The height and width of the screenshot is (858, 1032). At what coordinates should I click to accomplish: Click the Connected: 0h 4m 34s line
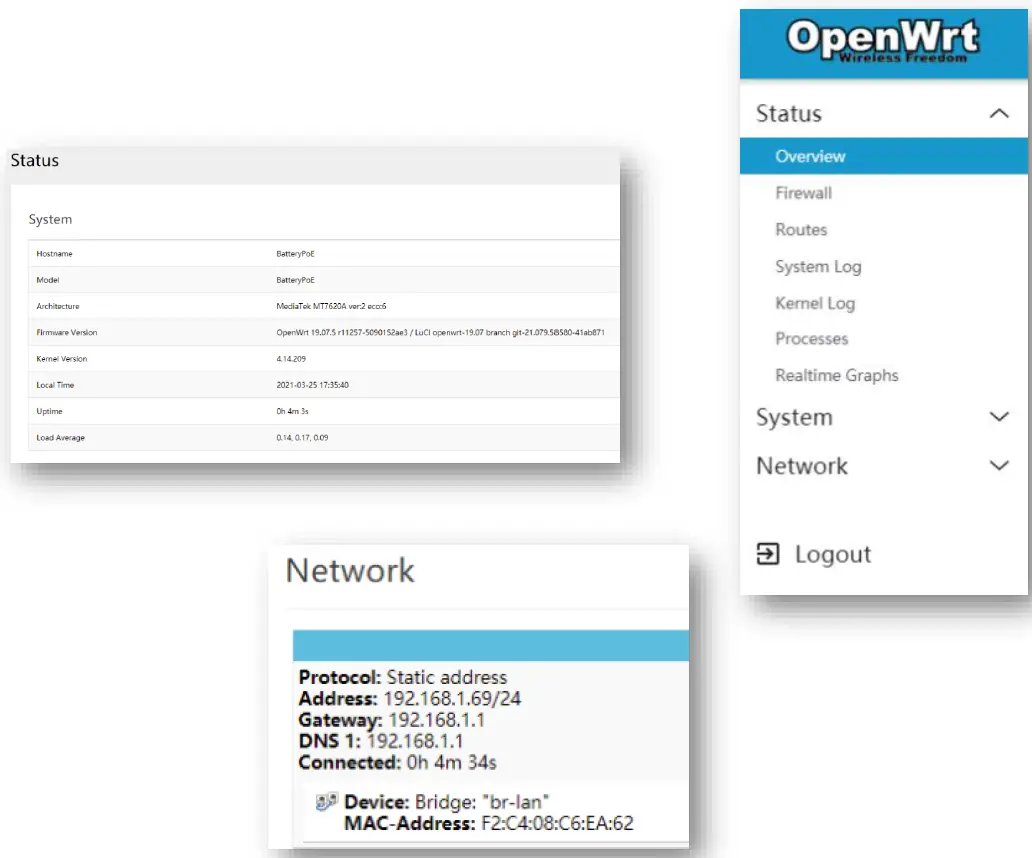[398, 762]
